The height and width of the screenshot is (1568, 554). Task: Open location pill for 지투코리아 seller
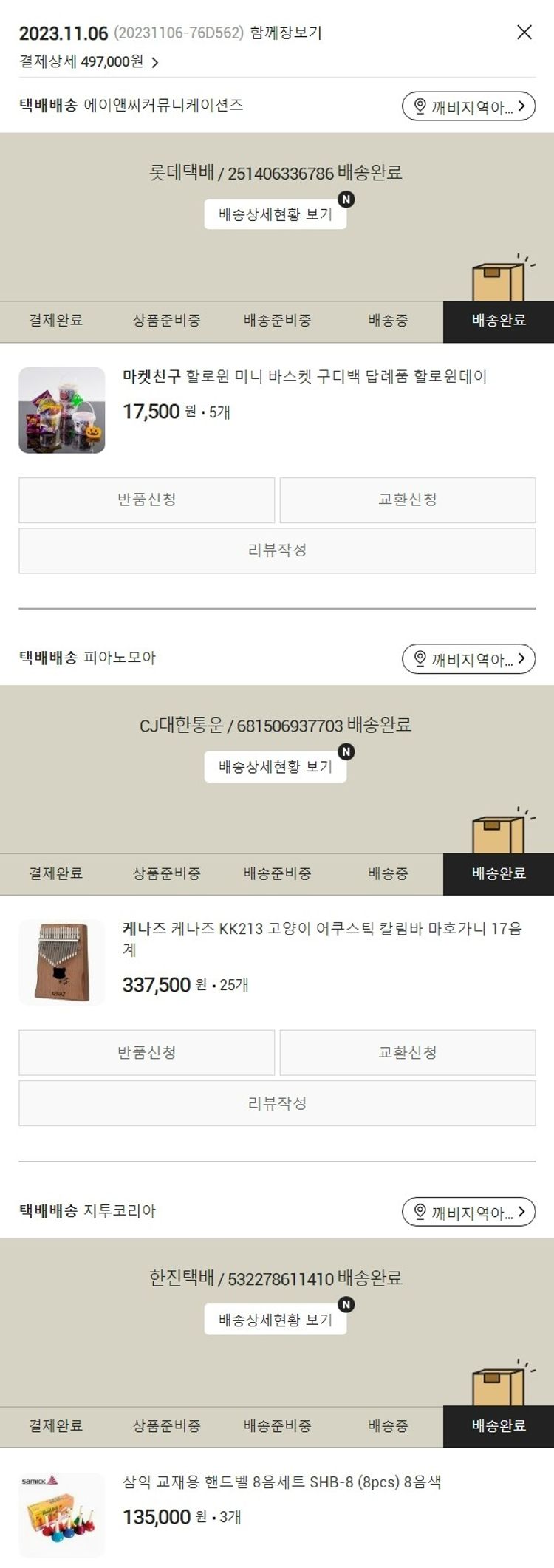click(468, 1211)
